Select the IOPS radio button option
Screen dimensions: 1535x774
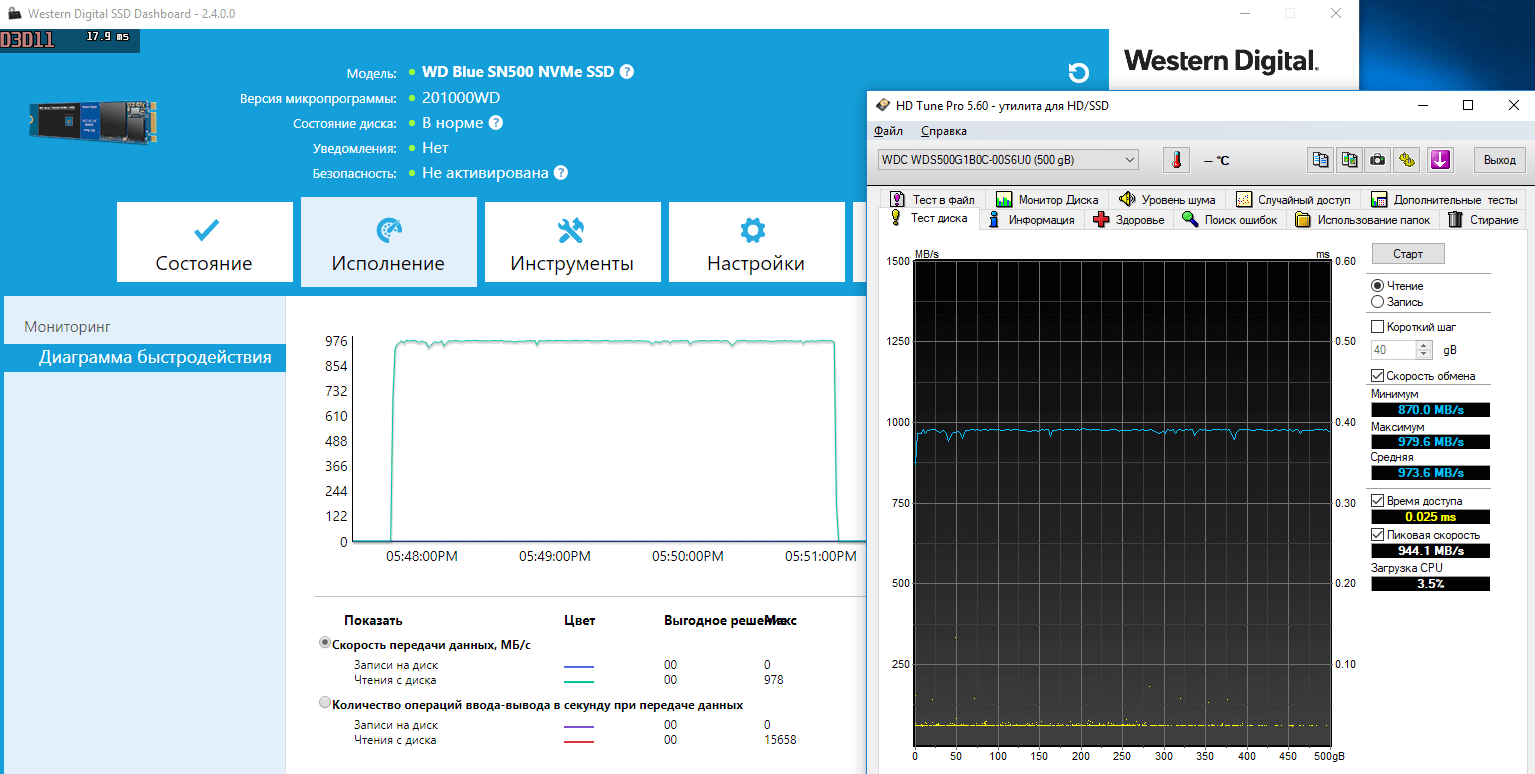pos(325,704)
